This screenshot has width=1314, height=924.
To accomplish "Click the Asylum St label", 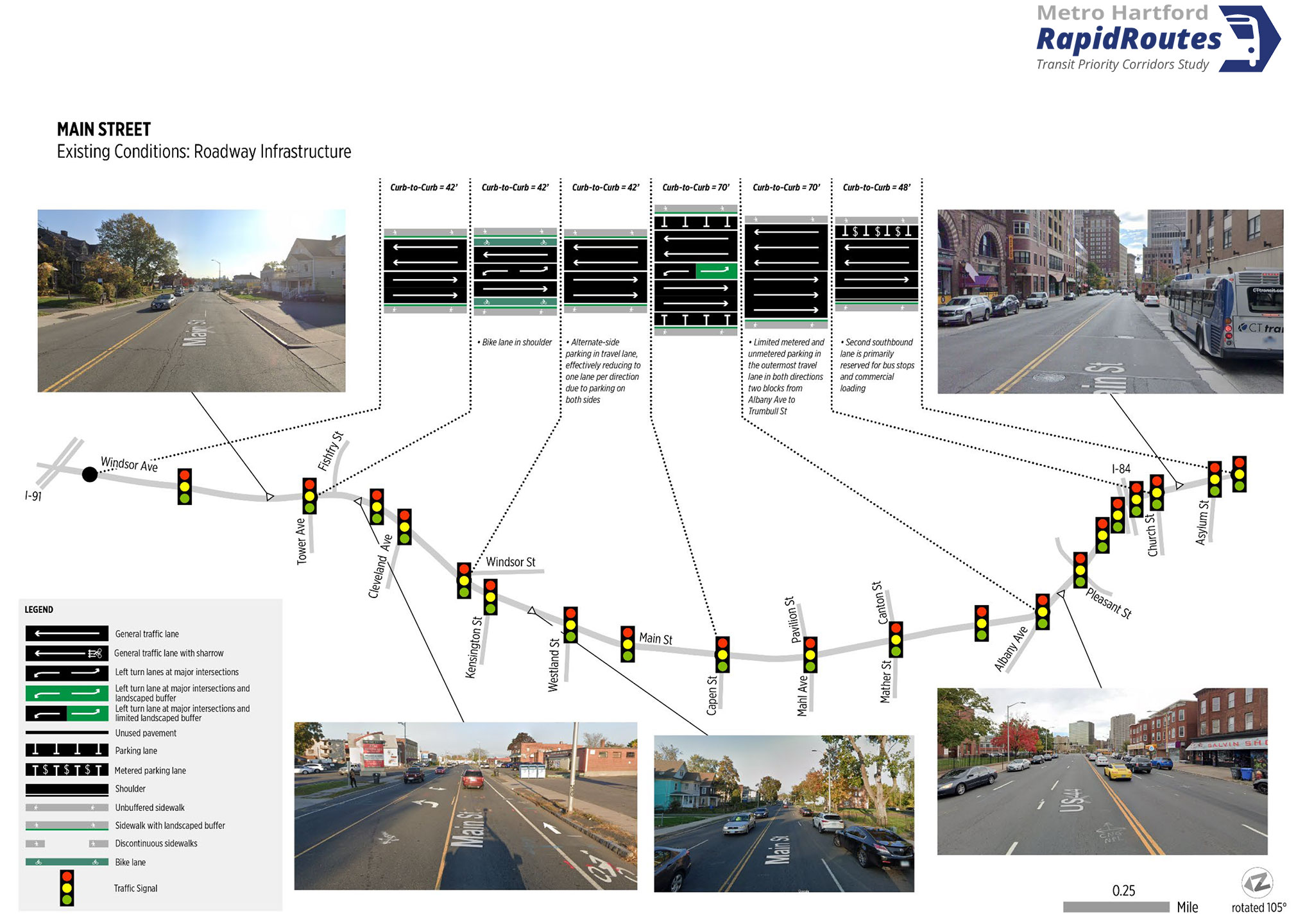I will coord(1202,522).
